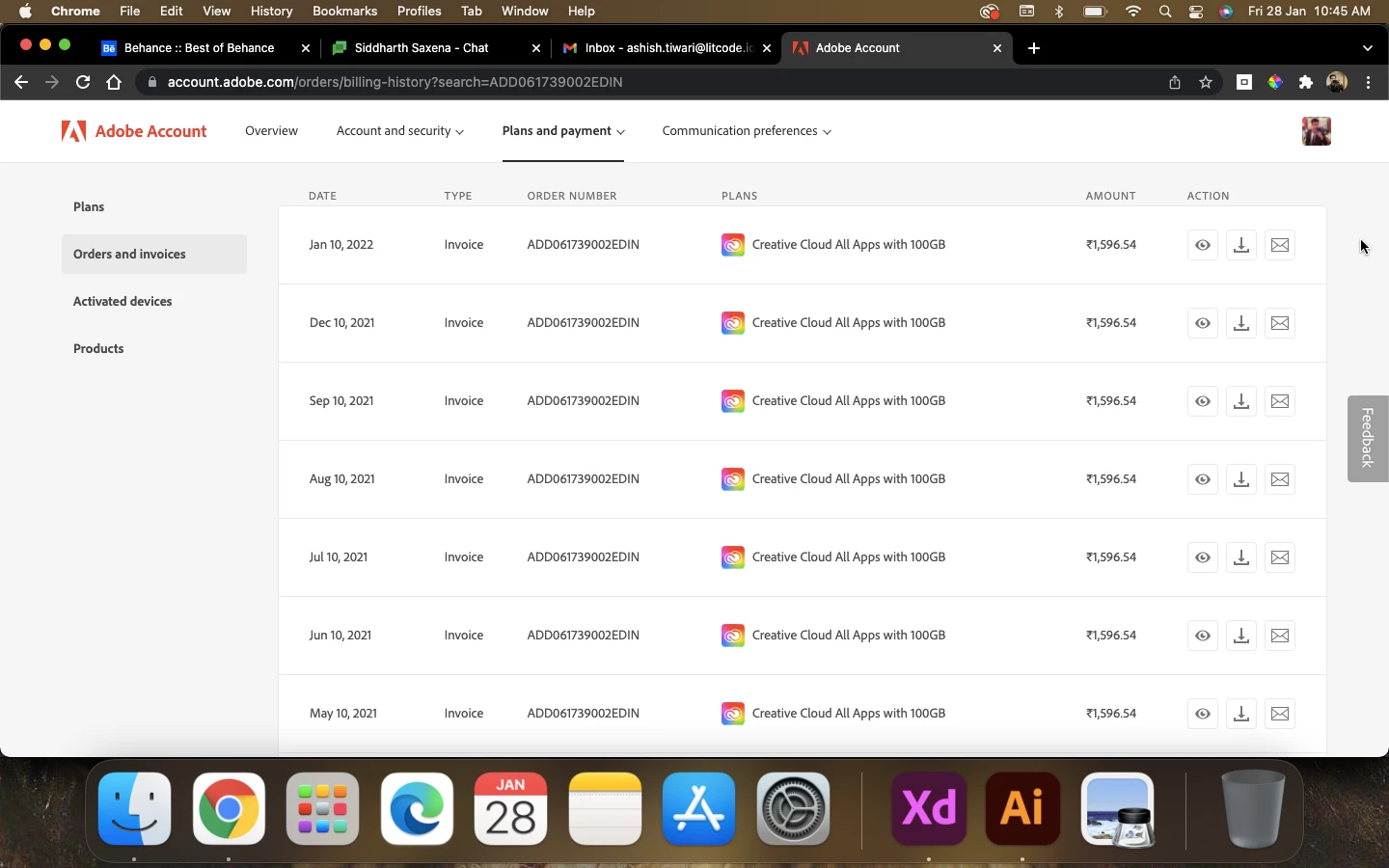This screenshot has height=868, width=1389.
Task: Select Orders and invoices in sidebar
Action: 154,255
